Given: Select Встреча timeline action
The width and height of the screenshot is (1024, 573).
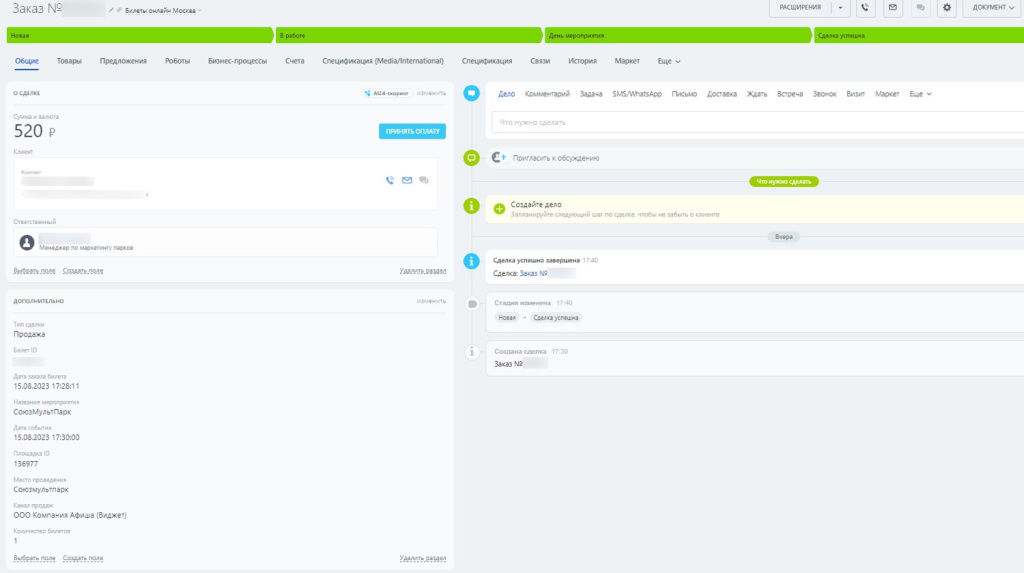Looking at the screenshot, I should click(790, 94).
